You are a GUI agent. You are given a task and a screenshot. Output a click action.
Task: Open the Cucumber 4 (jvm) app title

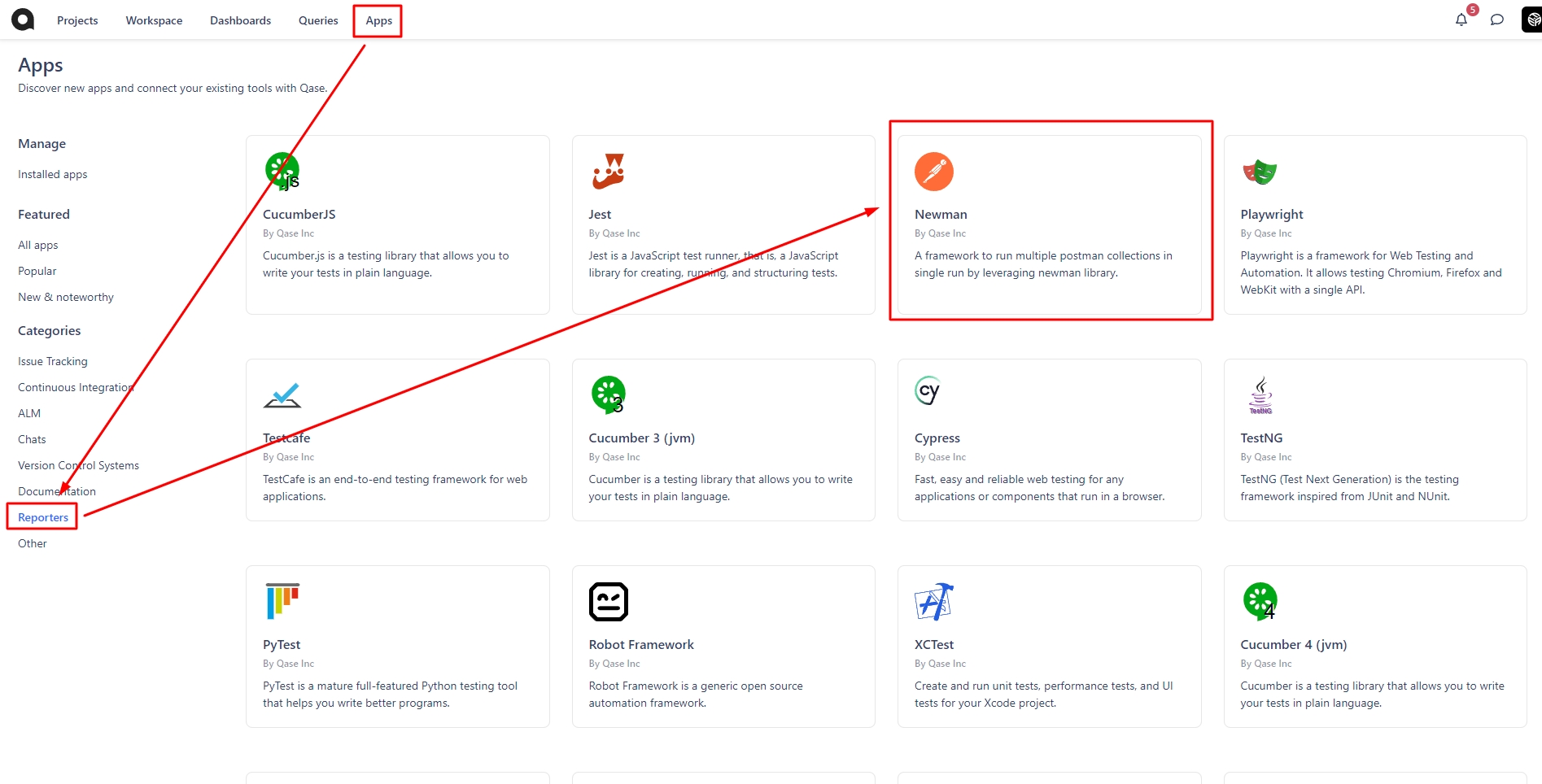1293,644
